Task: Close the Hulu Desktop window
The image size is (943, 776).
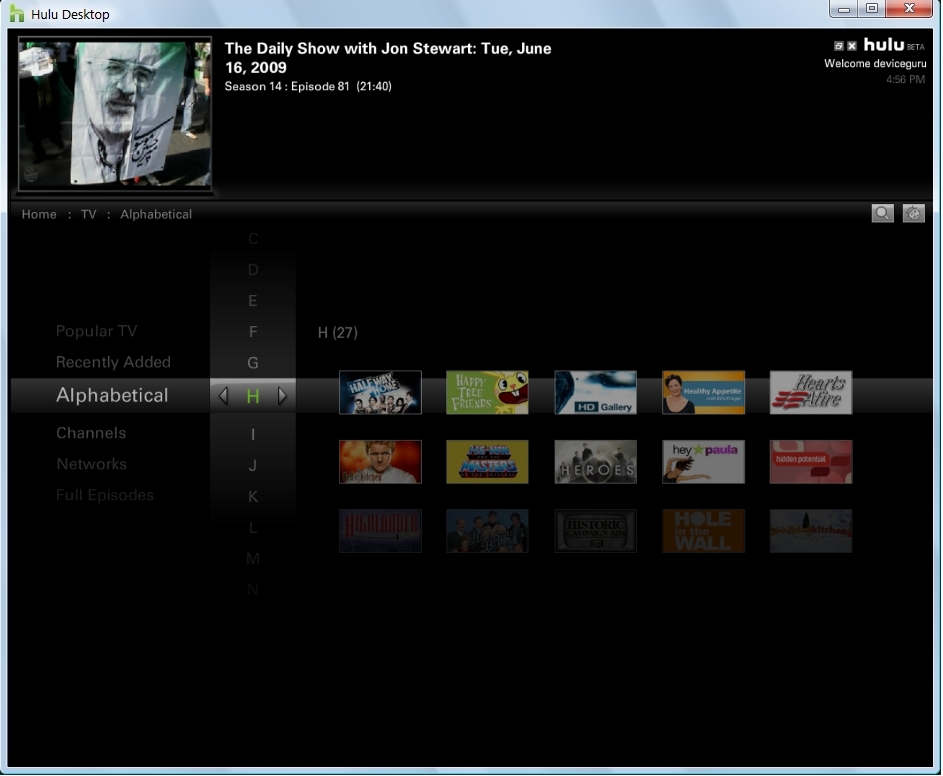Action: coord(909,9)
